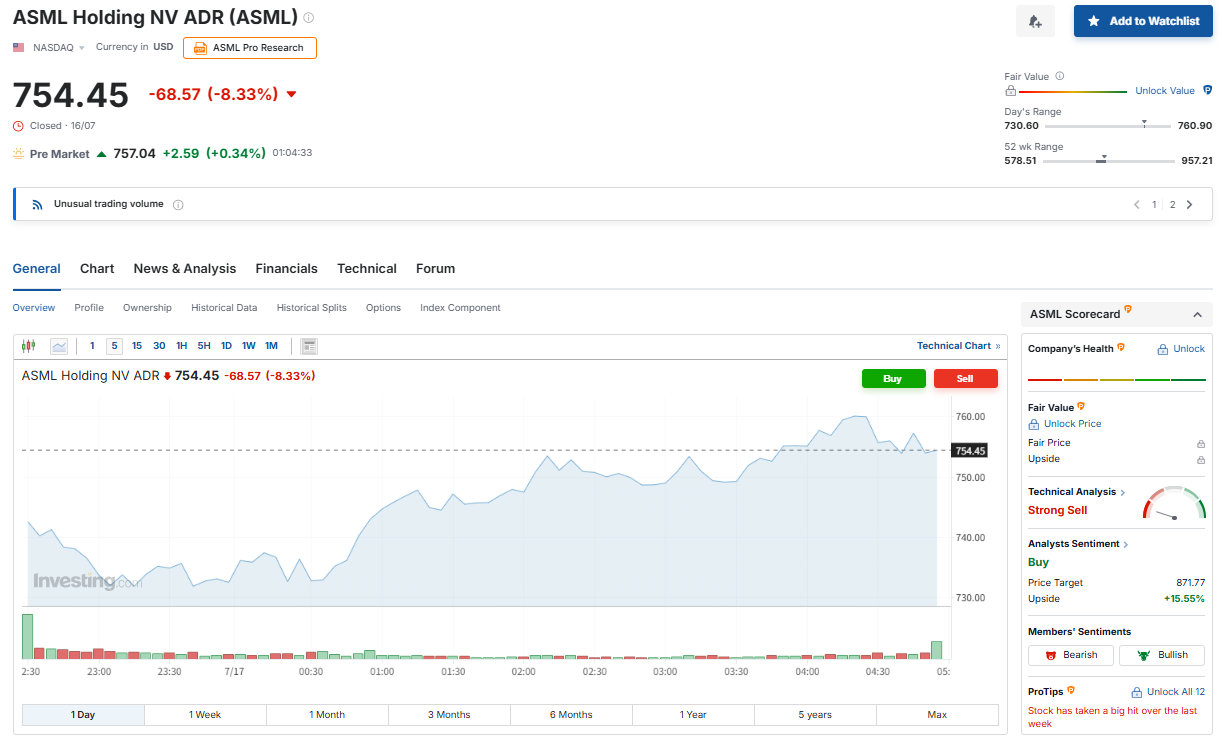Set chart interval to 15 minutes
The height and width of the screenshot is (736, 1222).
click(137, 346)
